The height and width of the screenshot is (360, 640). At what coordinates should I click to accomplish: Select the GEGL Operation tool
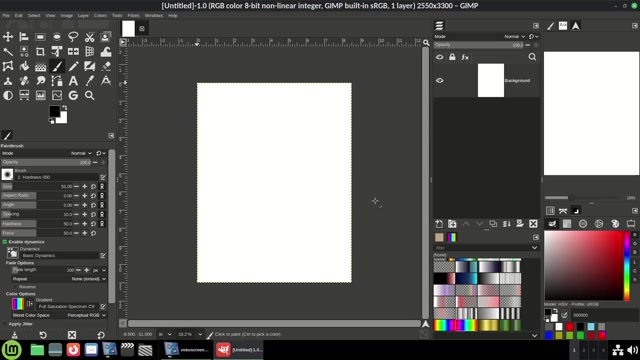(73, 96)
